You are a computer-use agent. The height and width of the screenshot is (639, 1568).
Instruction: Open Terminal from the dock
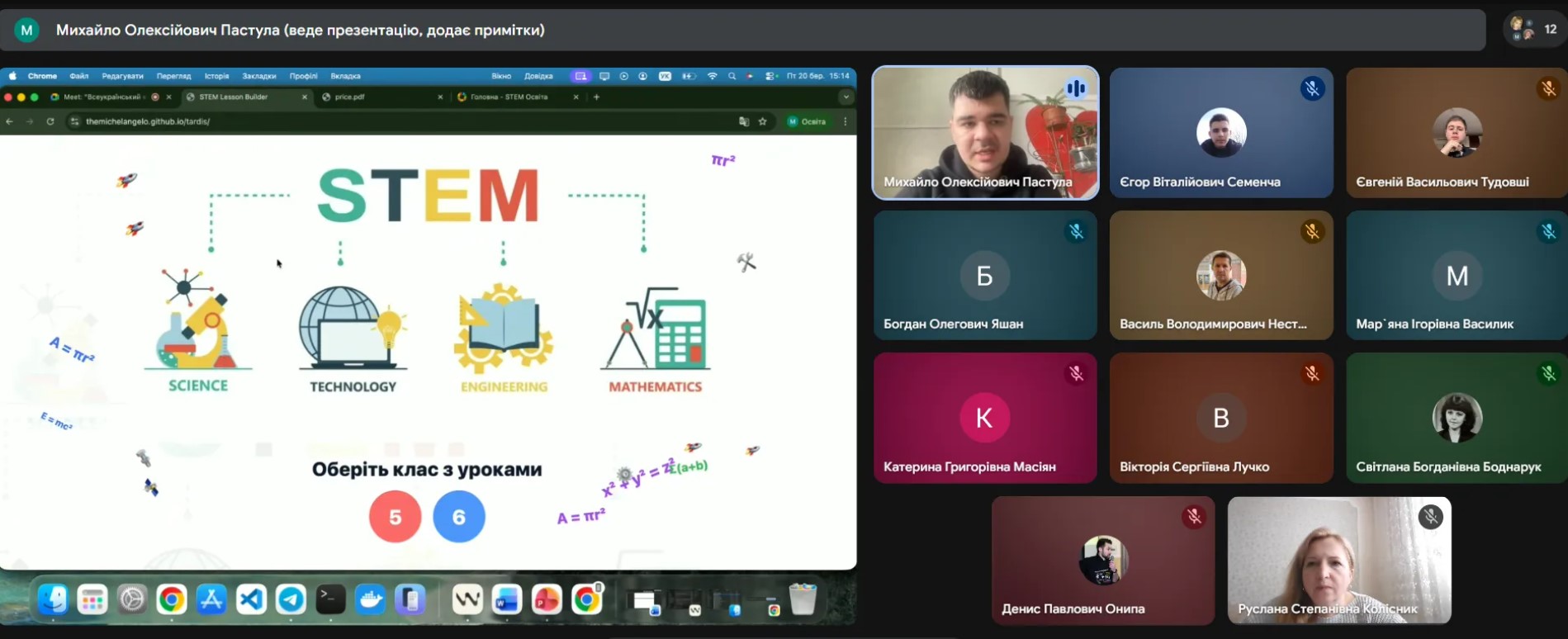[x=330, y=599]
